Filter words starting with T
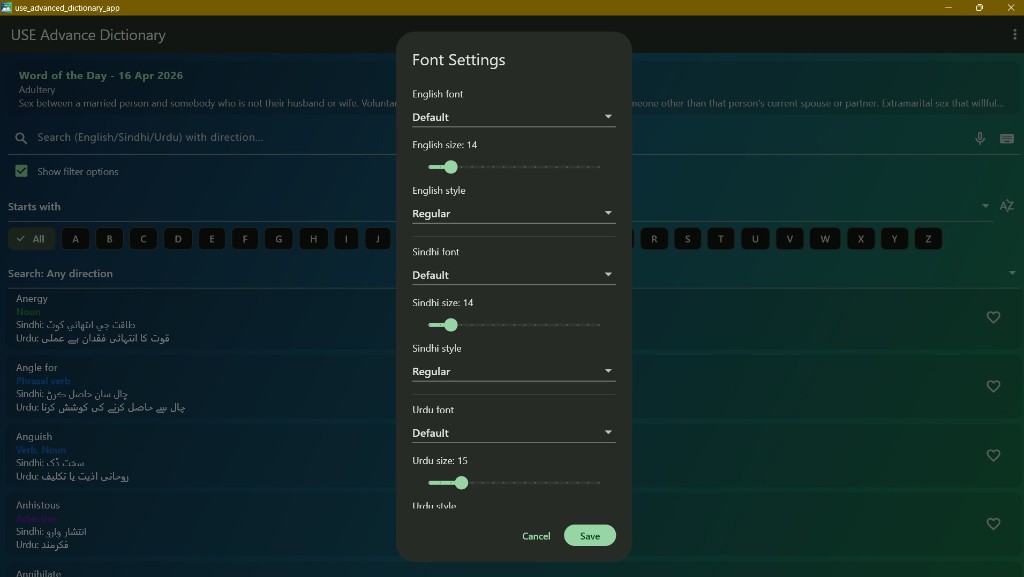Image resolution: width=1024 pixels, height=577 pixels. pyautogui.click(x=721, y=239)
